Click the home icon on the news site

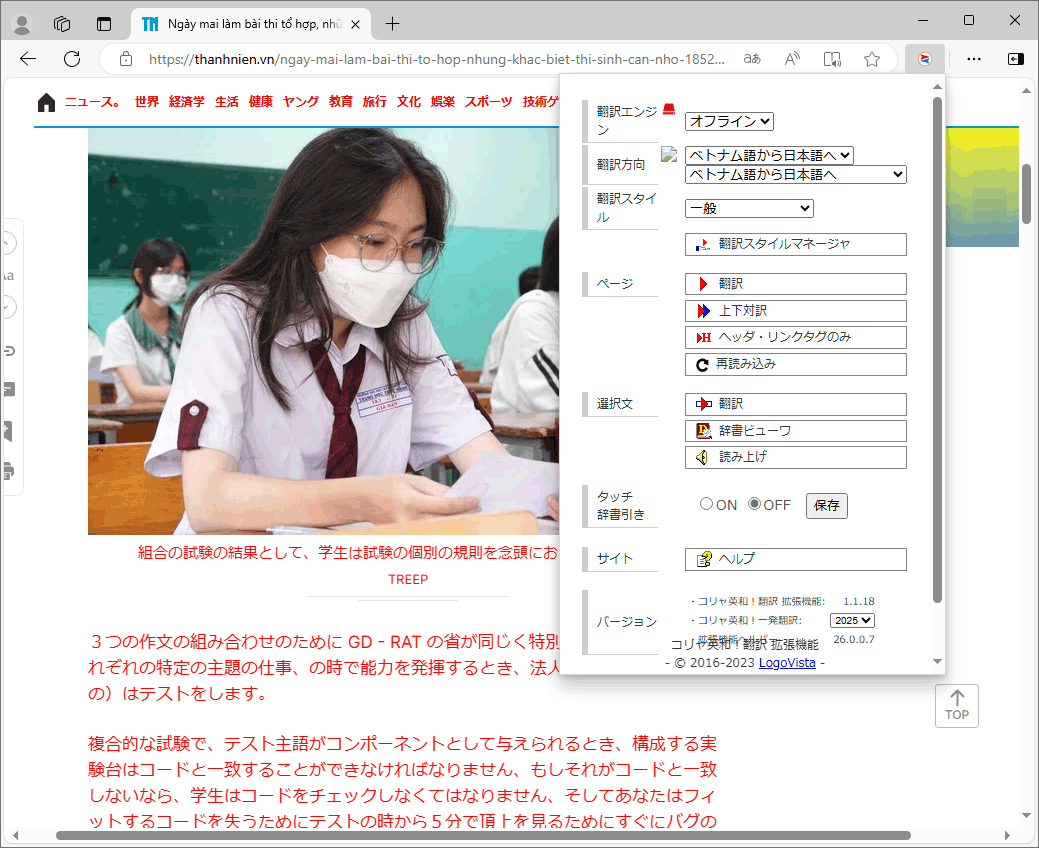click(x=46, y=102)
